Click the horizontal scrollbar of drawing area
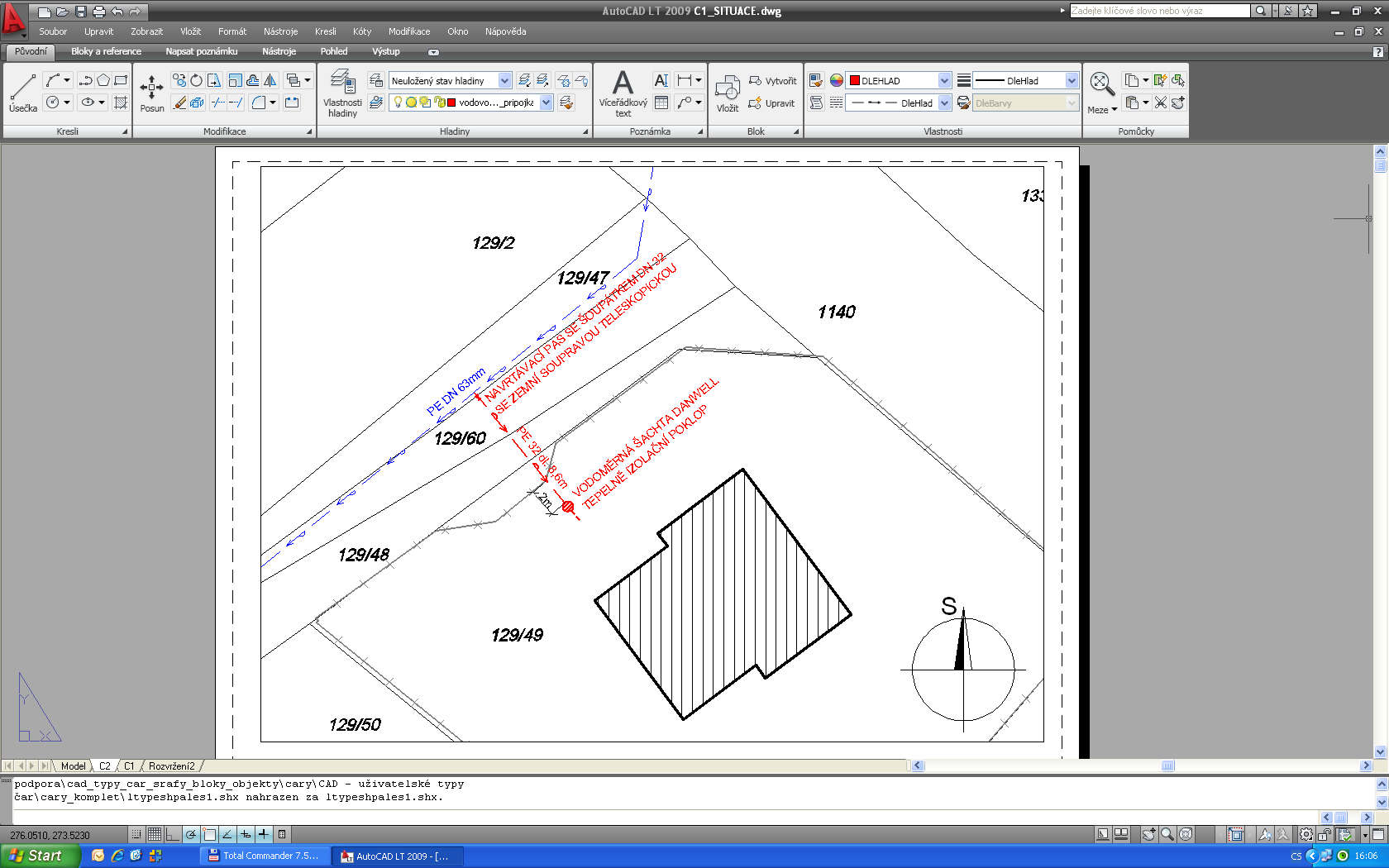 click(1140, 765)
